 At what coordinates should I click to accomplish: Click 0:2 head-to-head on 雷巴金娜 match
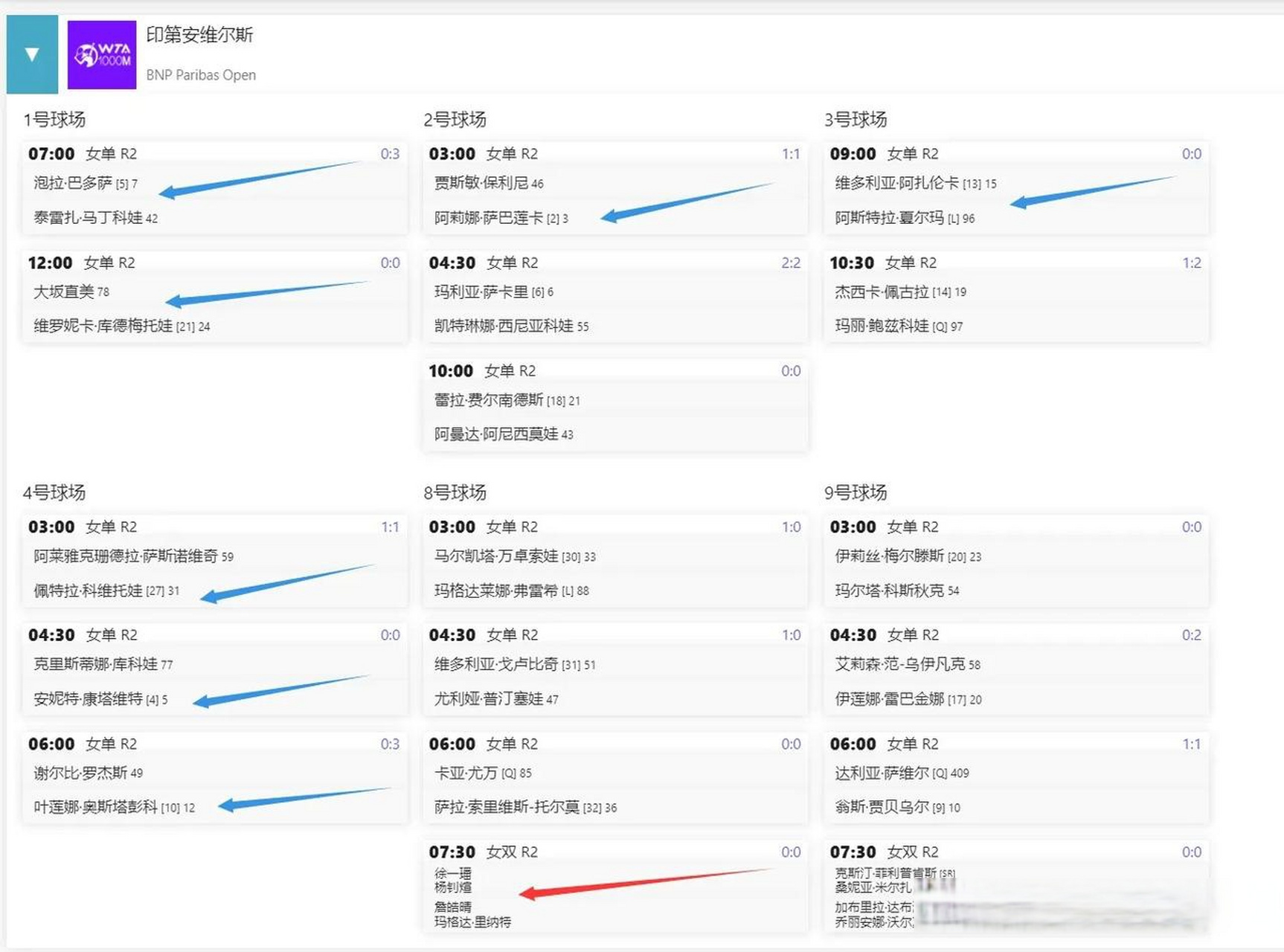(x=1192, y=635)
